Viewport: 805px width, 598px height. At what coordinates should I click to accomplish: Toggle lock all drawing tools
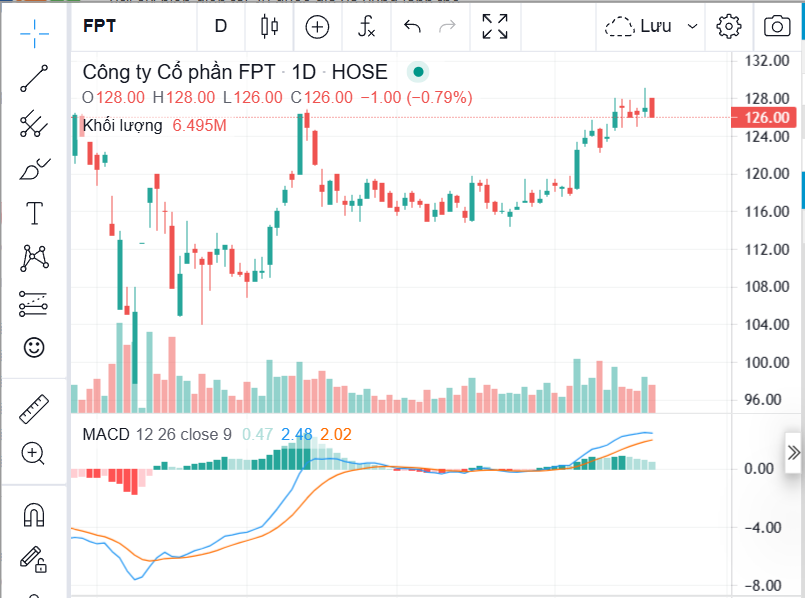click(34, 559)
